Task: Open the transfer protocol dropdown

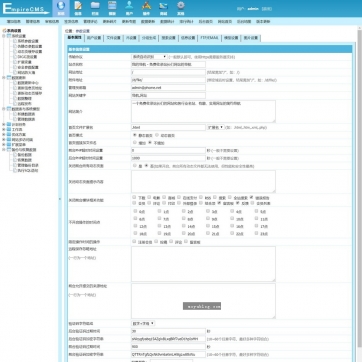Action: (x=149, y=57)
